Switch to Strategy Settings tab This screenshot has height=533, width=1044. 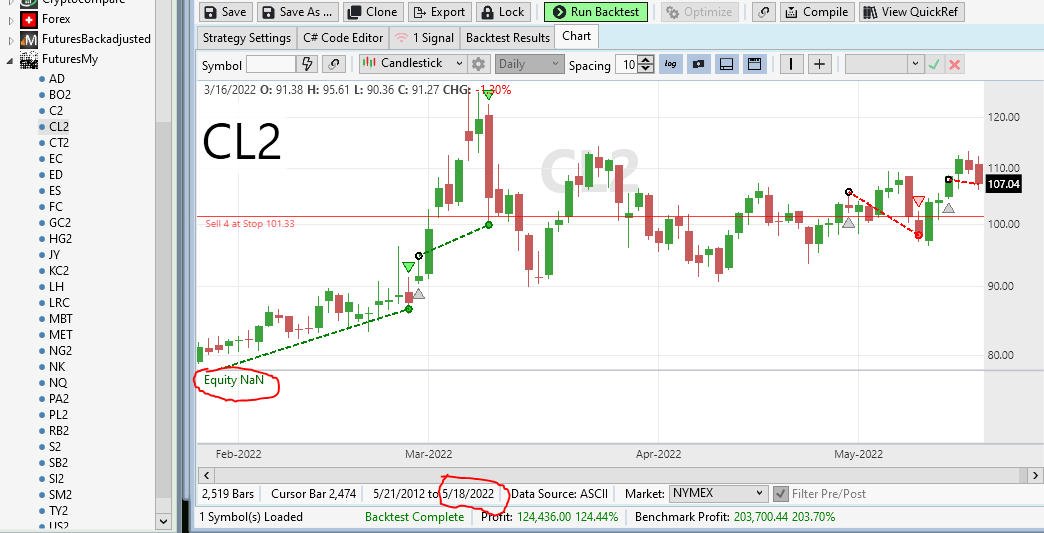click(x=246, y=38)
